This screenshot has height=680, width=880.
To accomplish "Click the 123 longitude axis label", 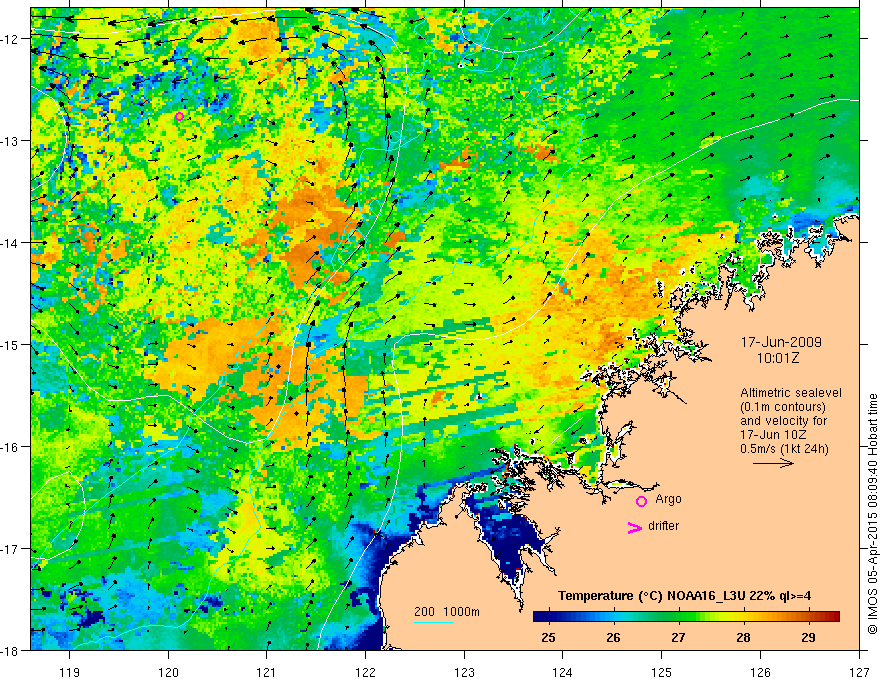I will coord(464,672).
